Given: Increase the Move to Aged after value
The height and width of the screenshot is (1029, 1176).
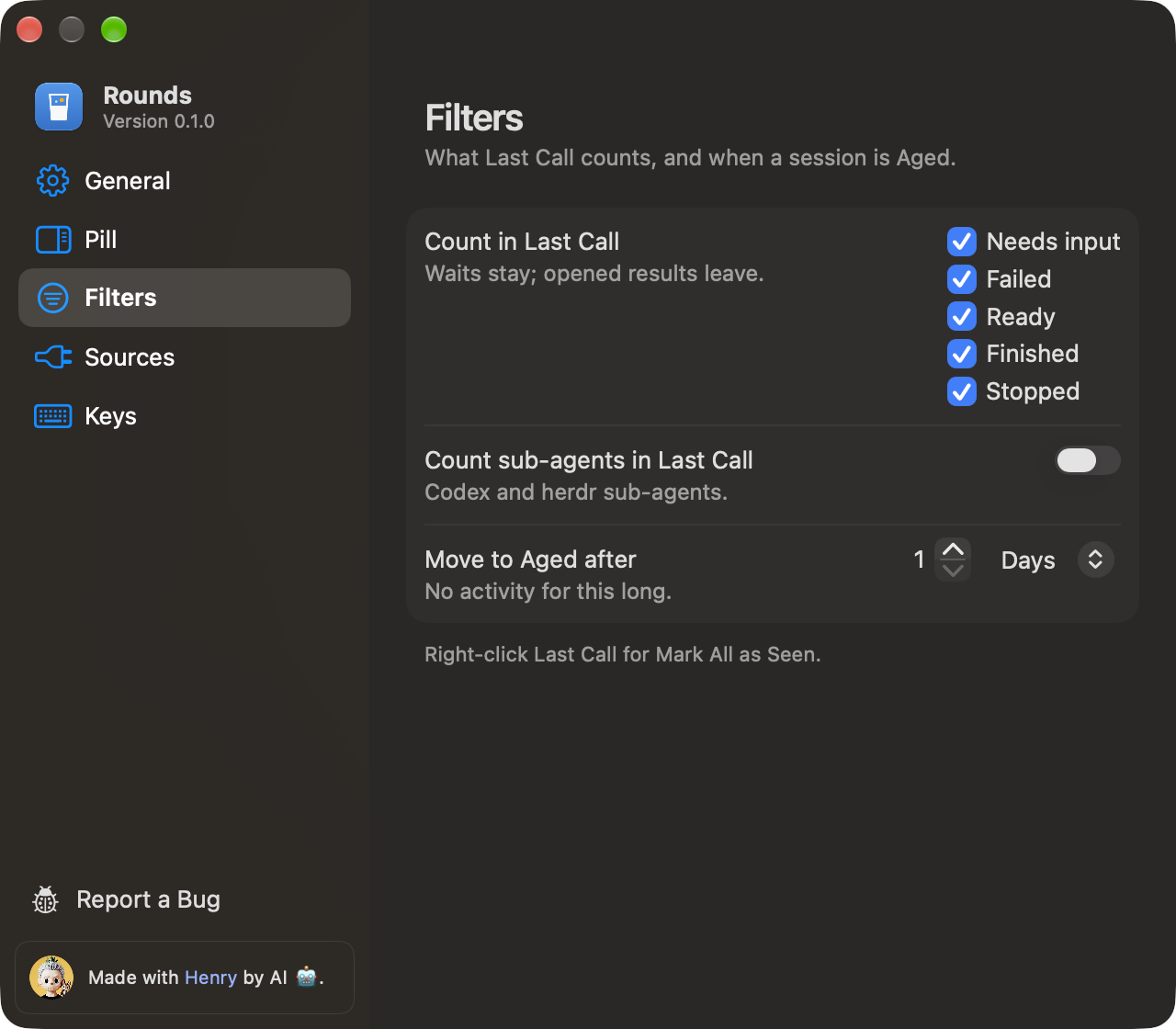Looking at the screenshot, I should [x=954, y=549].
